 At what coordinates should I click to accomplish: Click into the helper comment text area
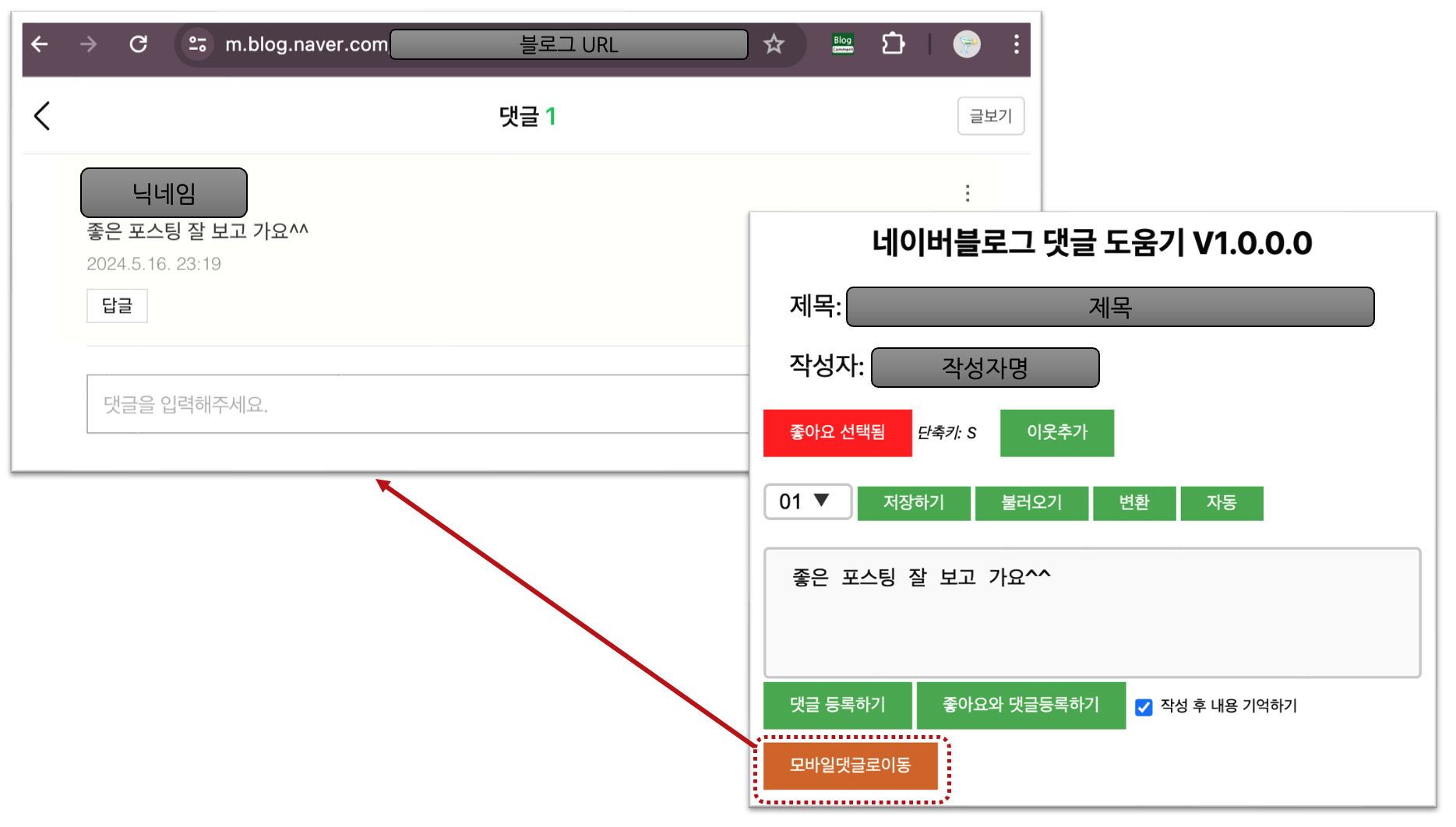click(1092, 613)
